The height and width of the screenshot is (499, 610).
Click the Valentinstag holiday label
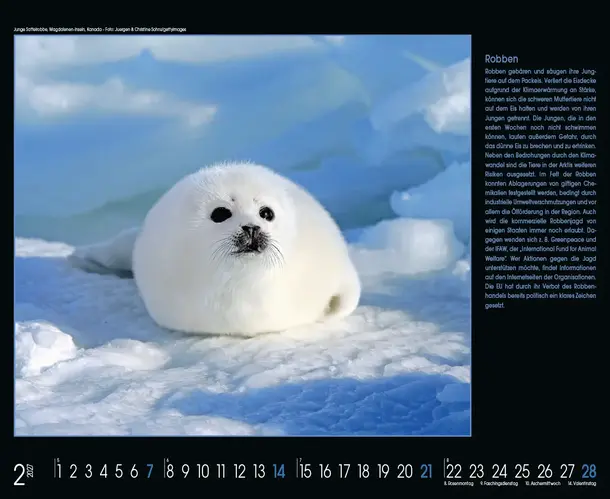(x=580, y=485)
